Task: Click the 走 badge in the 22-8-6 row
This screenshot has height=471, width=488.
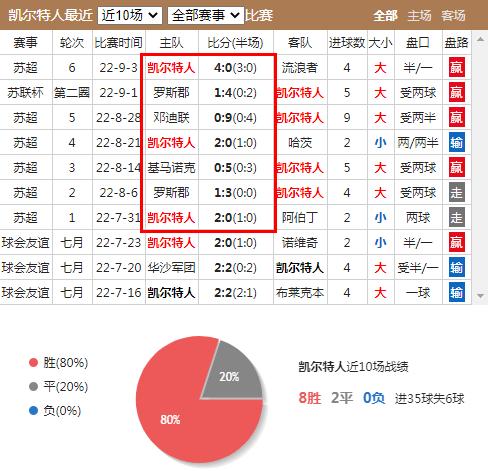Action: tap(456, 192)
